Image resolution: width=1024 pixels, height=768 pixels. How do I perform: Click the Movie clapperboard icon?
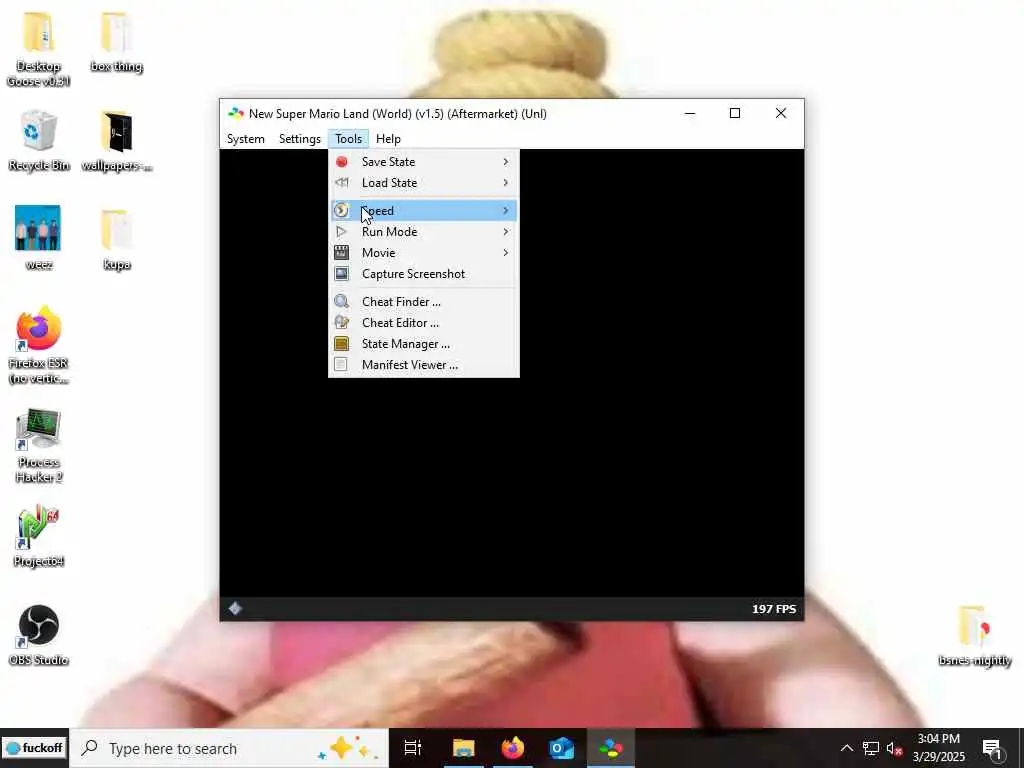[342, 253]
